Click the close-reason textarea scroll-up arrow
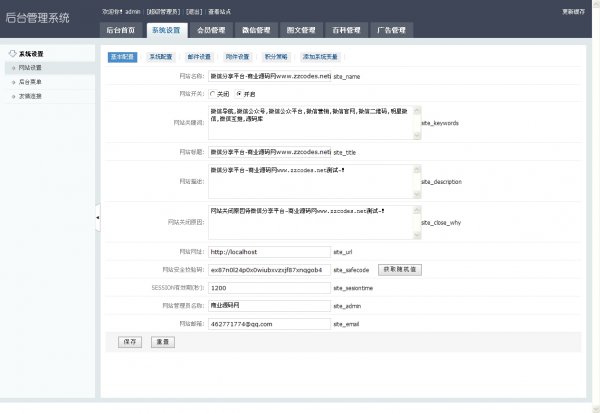Viewport: 600px width, 413px height. pyautogui.click(x=417, y=210)
